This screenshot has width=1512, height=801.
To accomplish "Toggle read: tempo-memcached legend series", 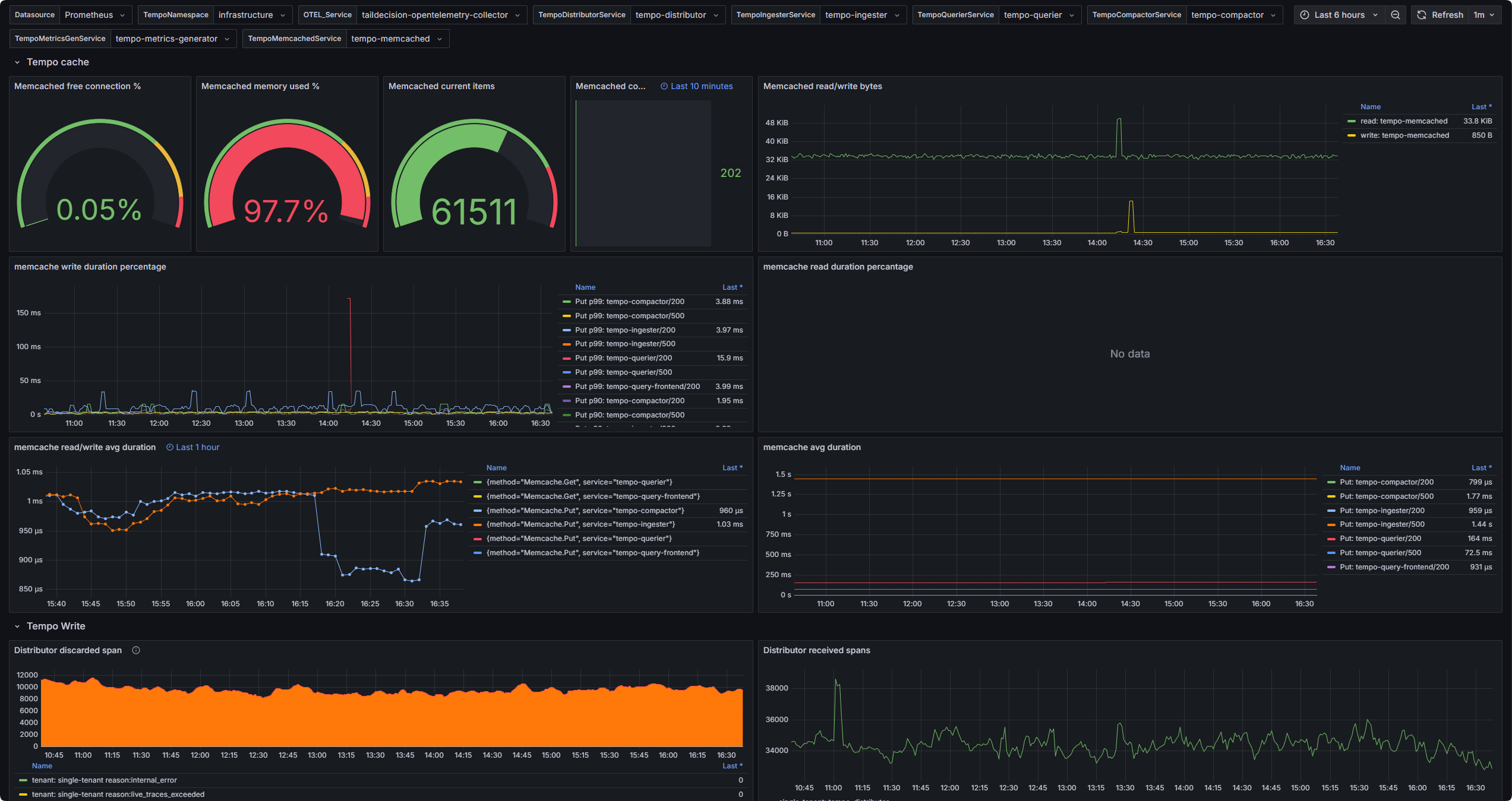I will click(1403, 121).
